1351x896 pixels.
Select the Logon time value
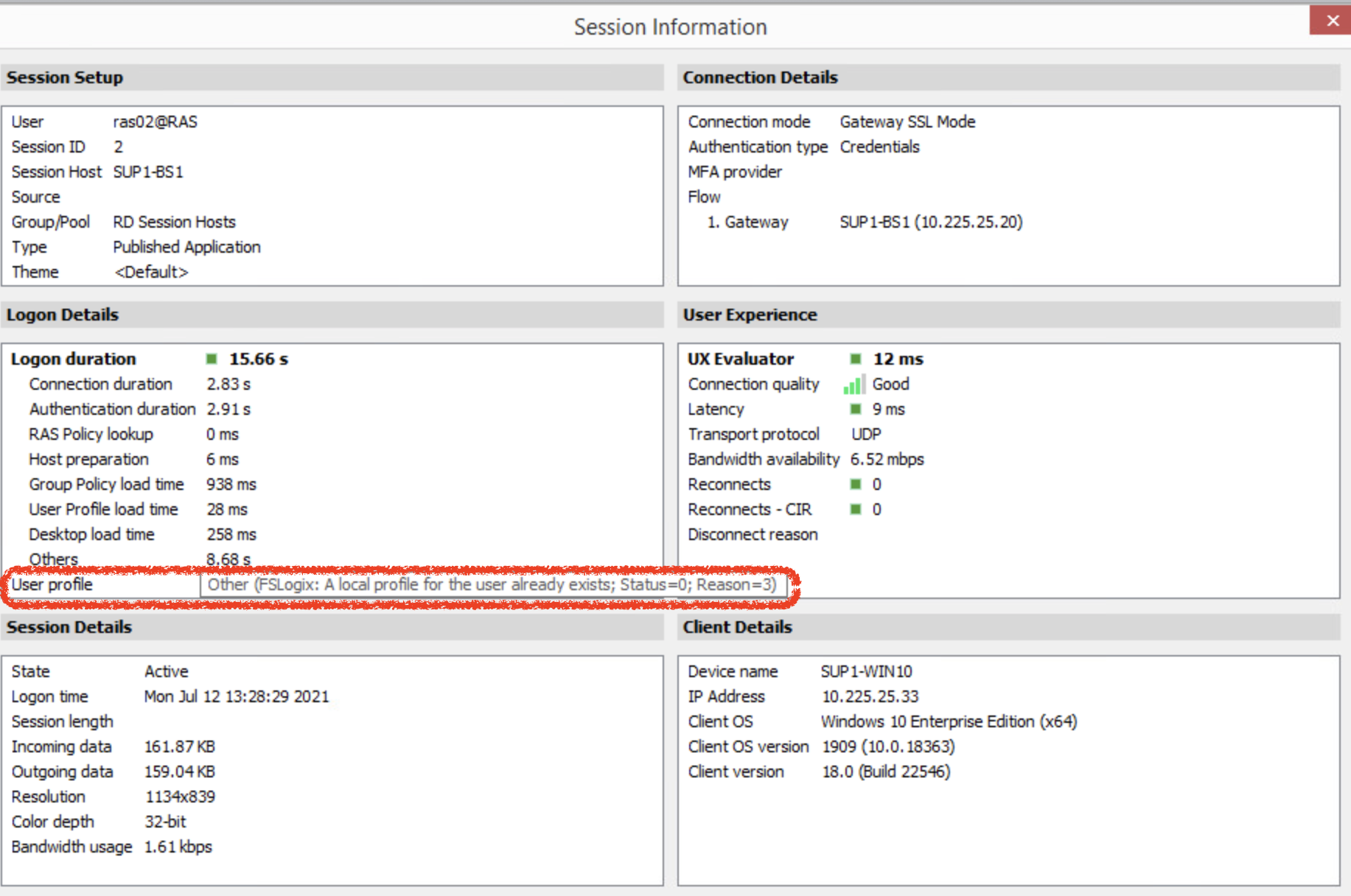click(x=236, y=696)
